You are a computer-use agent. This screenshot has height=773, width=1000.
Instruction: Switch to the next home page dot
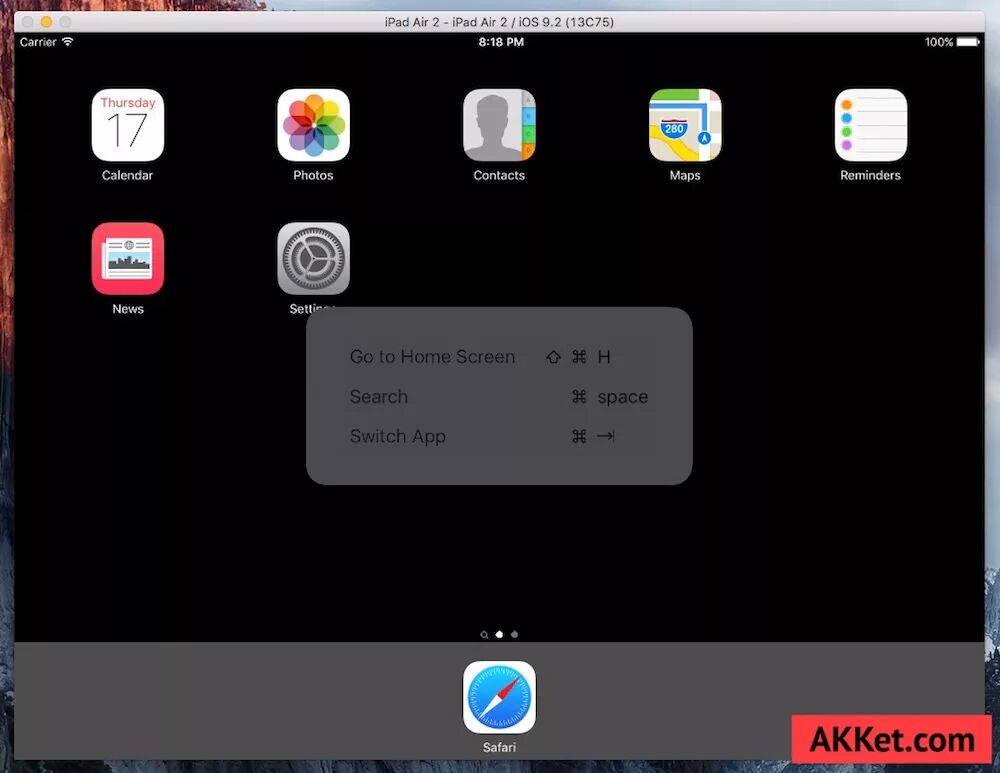coord(515,634)
